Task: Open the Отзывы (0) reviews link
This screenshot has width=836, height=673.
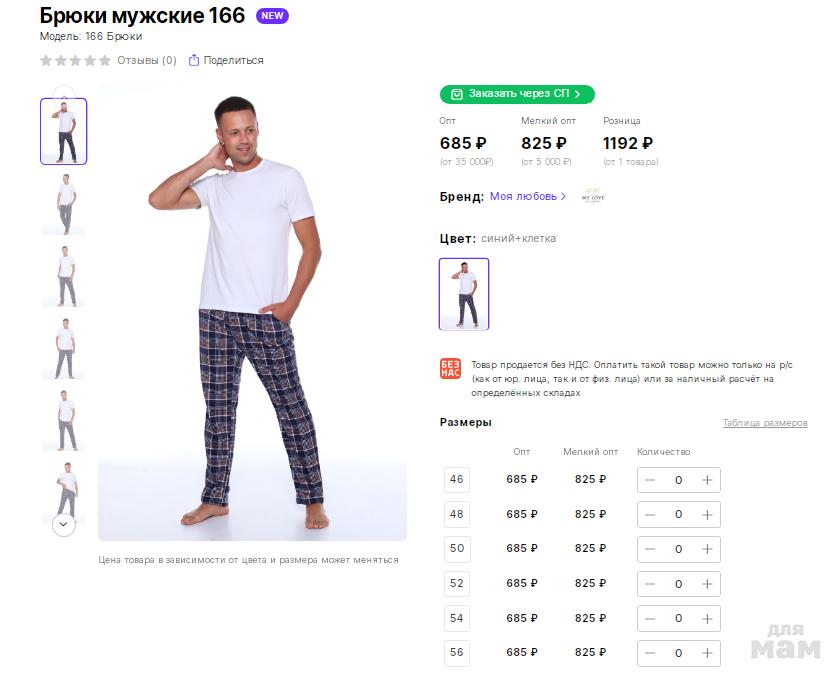Action: (x=146, y=60)
